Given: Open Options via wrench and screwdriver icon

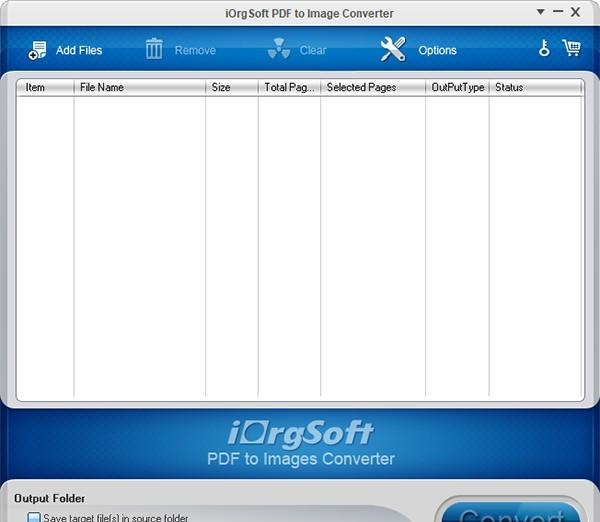Looking at the screenshot, I should pyautogui.click(x=393, y=49).
